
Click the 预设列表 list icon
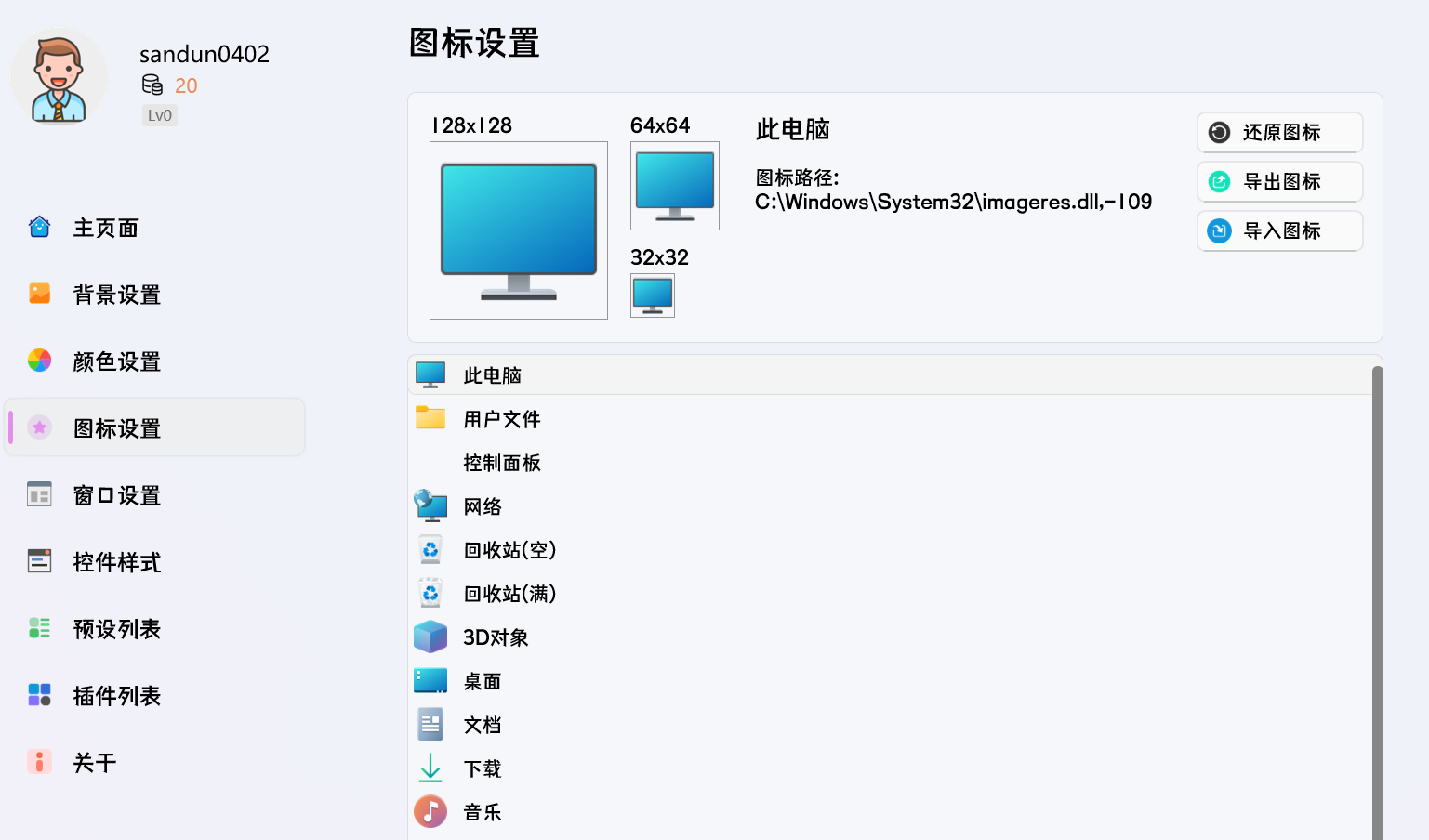tap(39, 628)
